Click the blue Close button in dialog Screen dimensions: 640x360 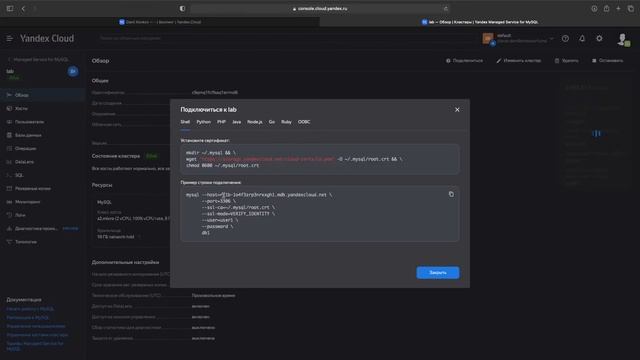click(438, 272)
